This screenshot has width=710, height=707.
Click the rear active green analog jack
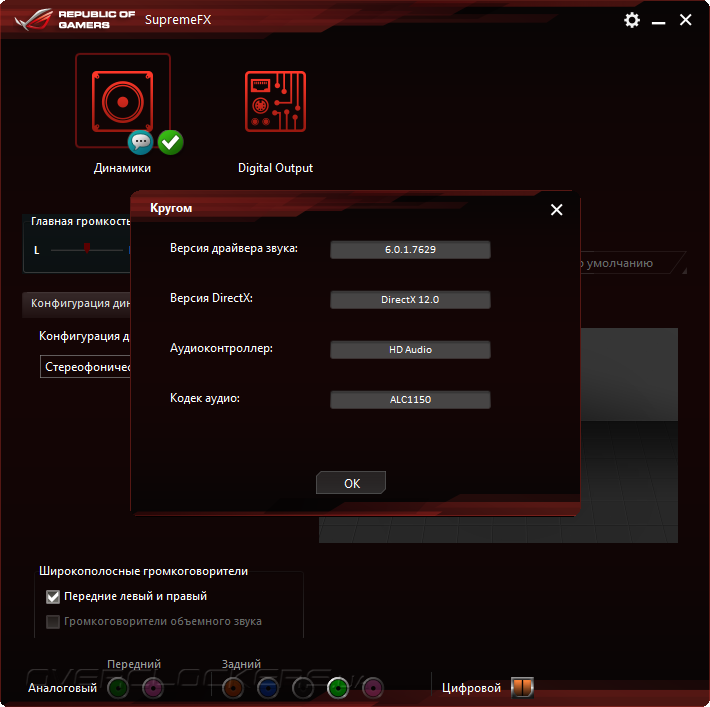(338, 688)
